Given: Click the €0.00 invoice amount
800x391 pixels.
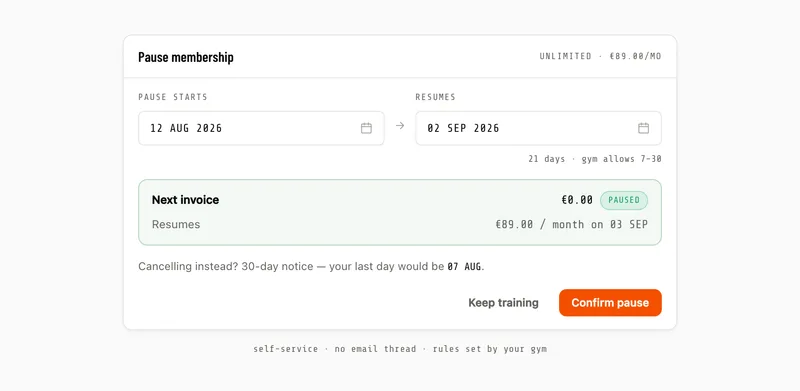Looking at the screenshot, I should pos(577,200).
